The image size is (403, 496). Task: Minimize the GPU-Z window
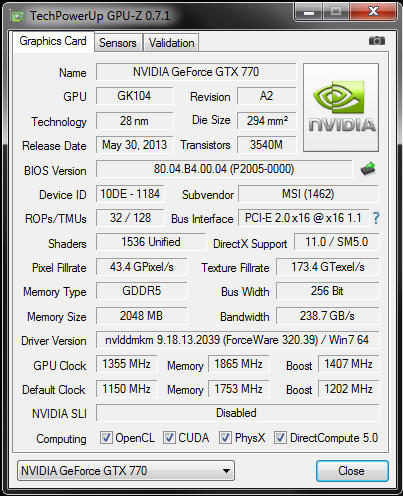click(x=309, y=12)
